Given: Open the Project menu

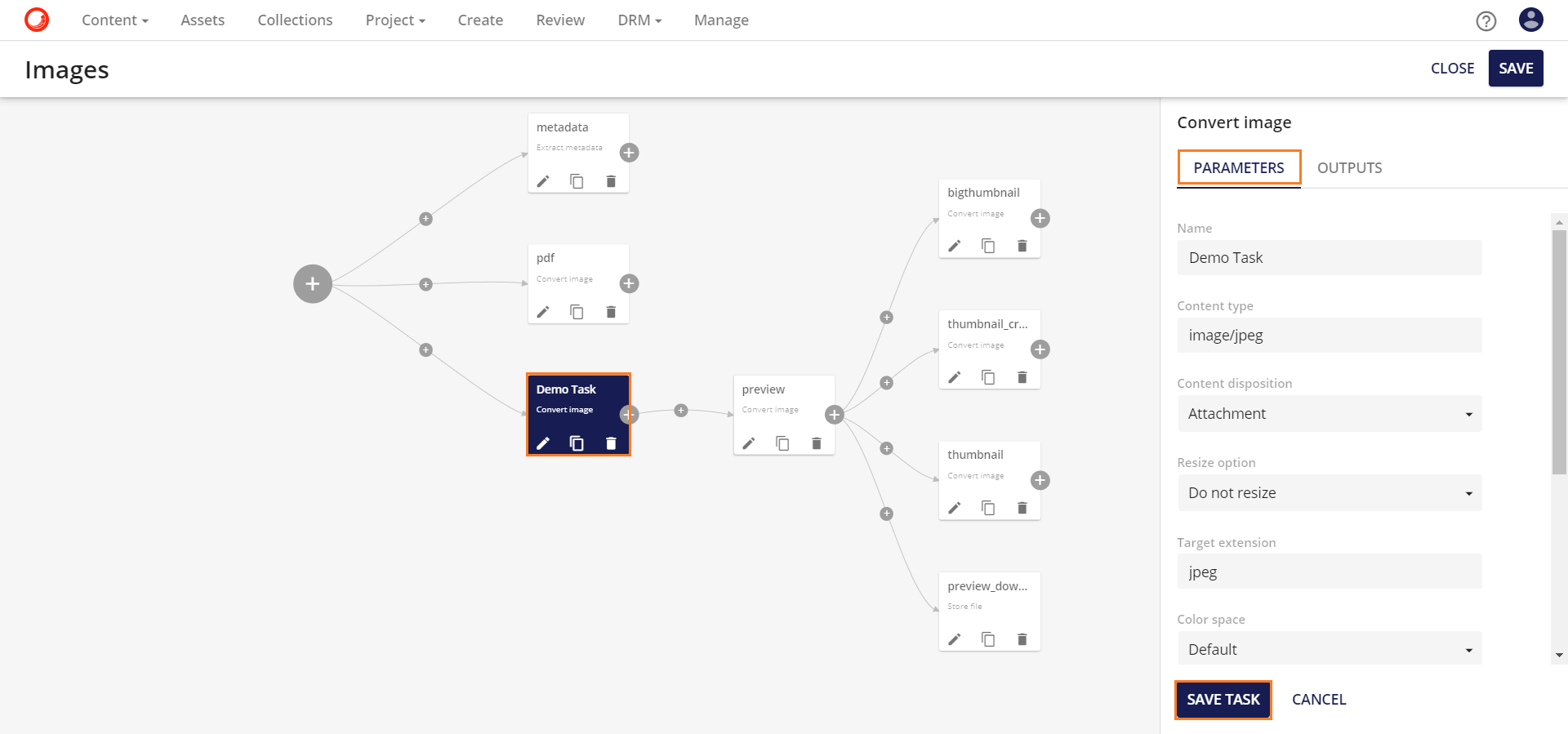Looking at the screenshot, I should pos(395,20).
